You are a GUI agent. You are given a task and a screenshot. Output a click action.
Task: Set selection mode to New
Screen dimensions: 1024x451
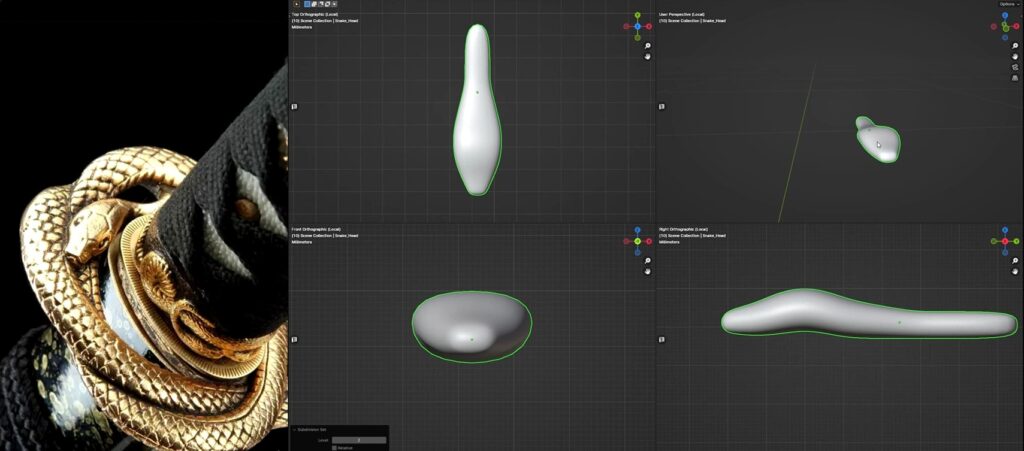307,4
